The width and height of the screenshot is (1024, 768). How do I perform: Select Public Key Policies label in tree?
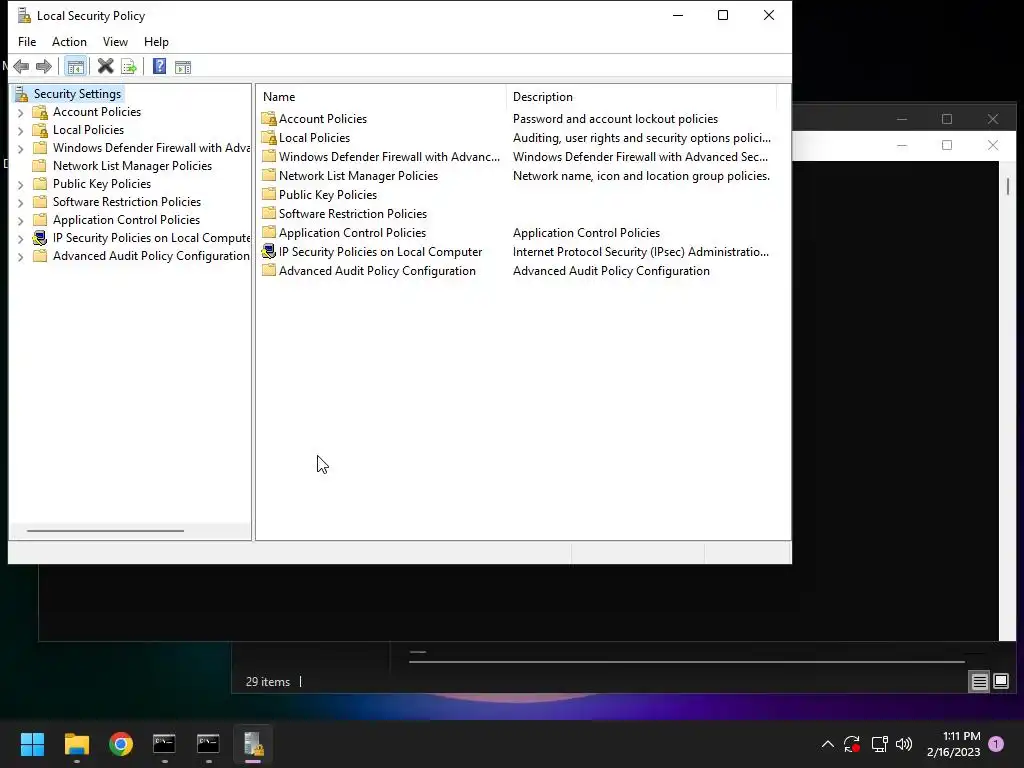(x=102, y=184)
